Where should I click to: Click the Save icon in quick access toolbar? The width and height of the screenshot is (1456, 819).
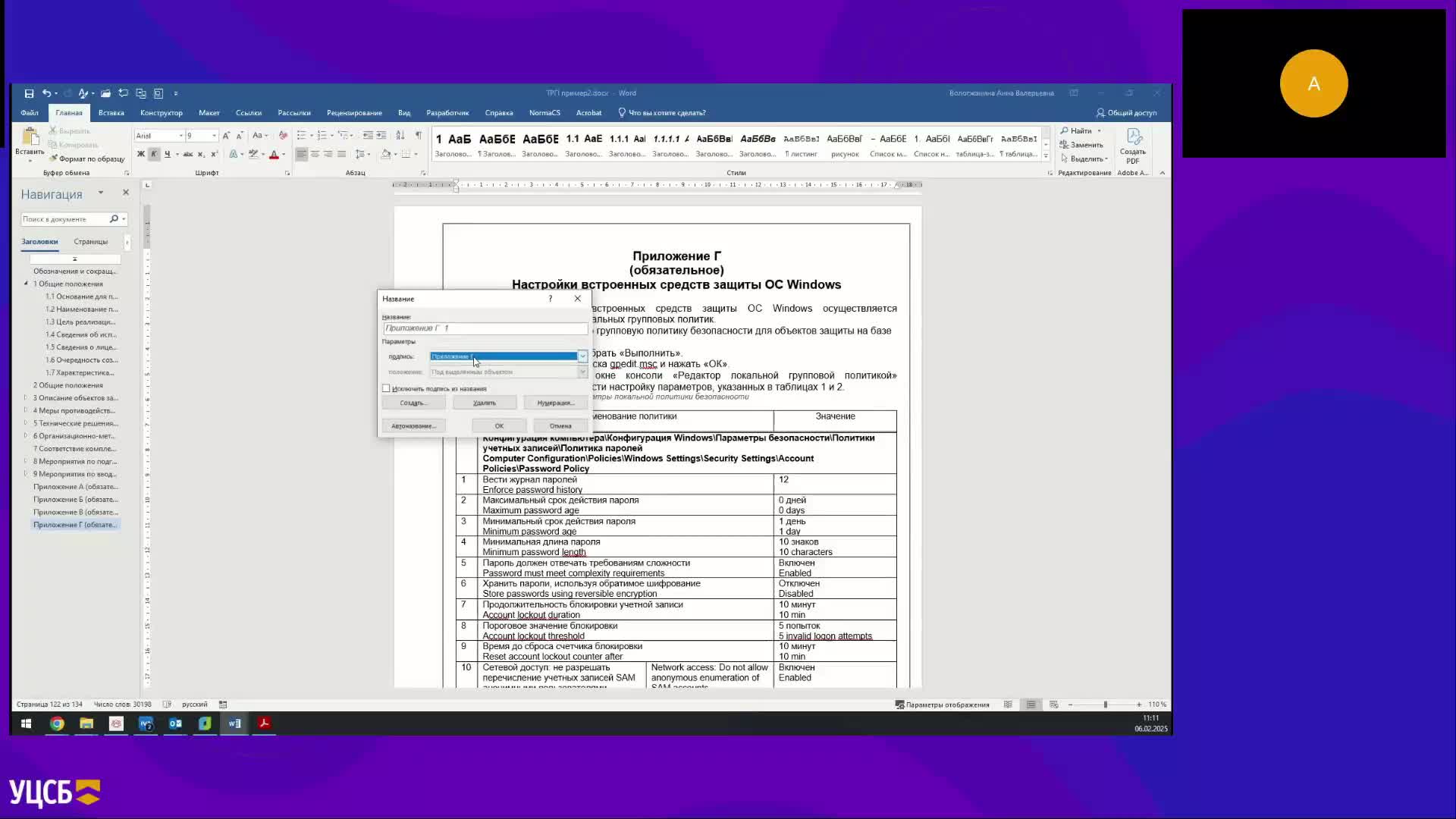pos(29,93)
